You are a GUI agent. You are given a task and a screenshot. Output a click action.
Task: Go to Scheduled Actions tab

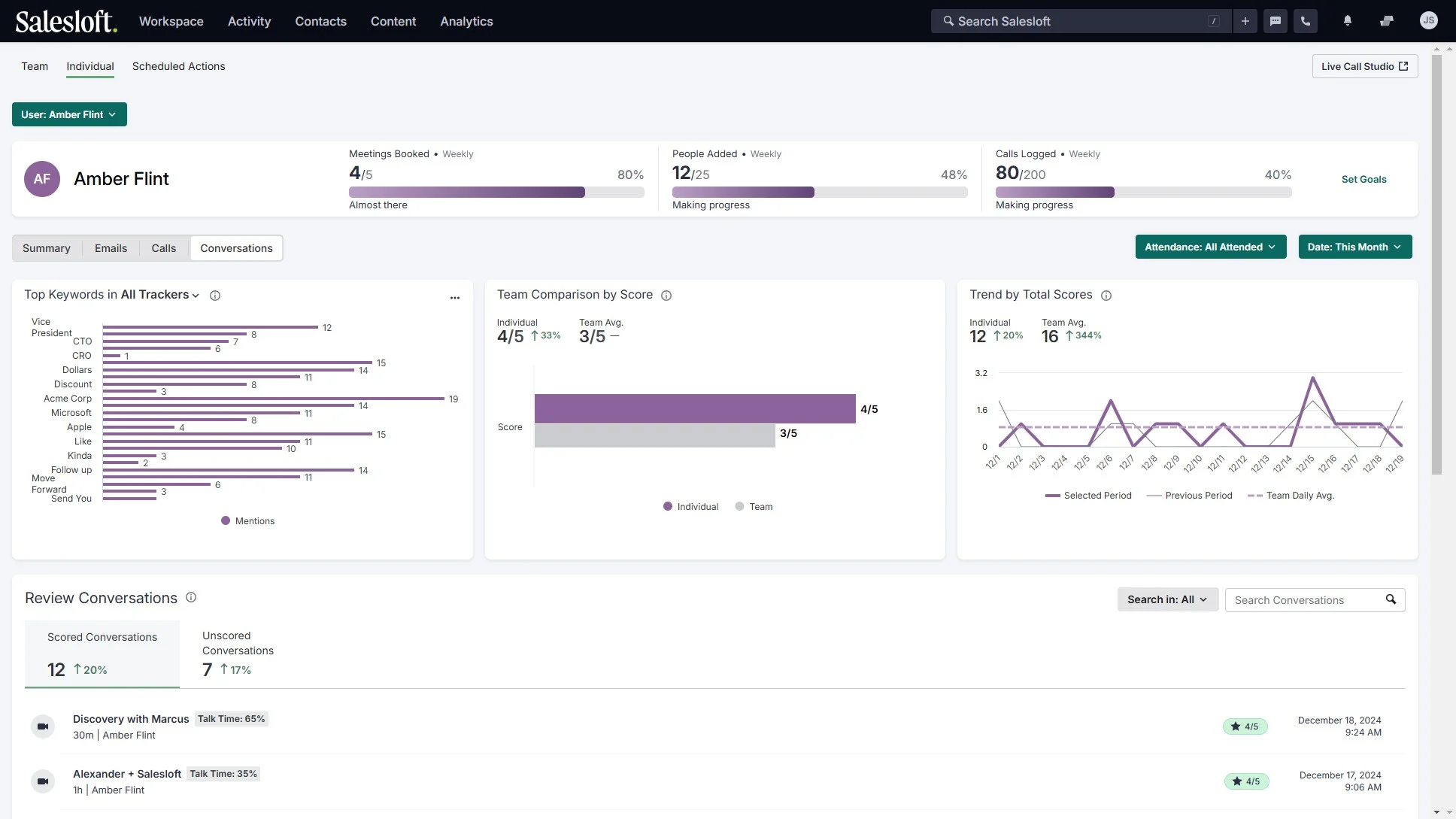tap(179, 66)
